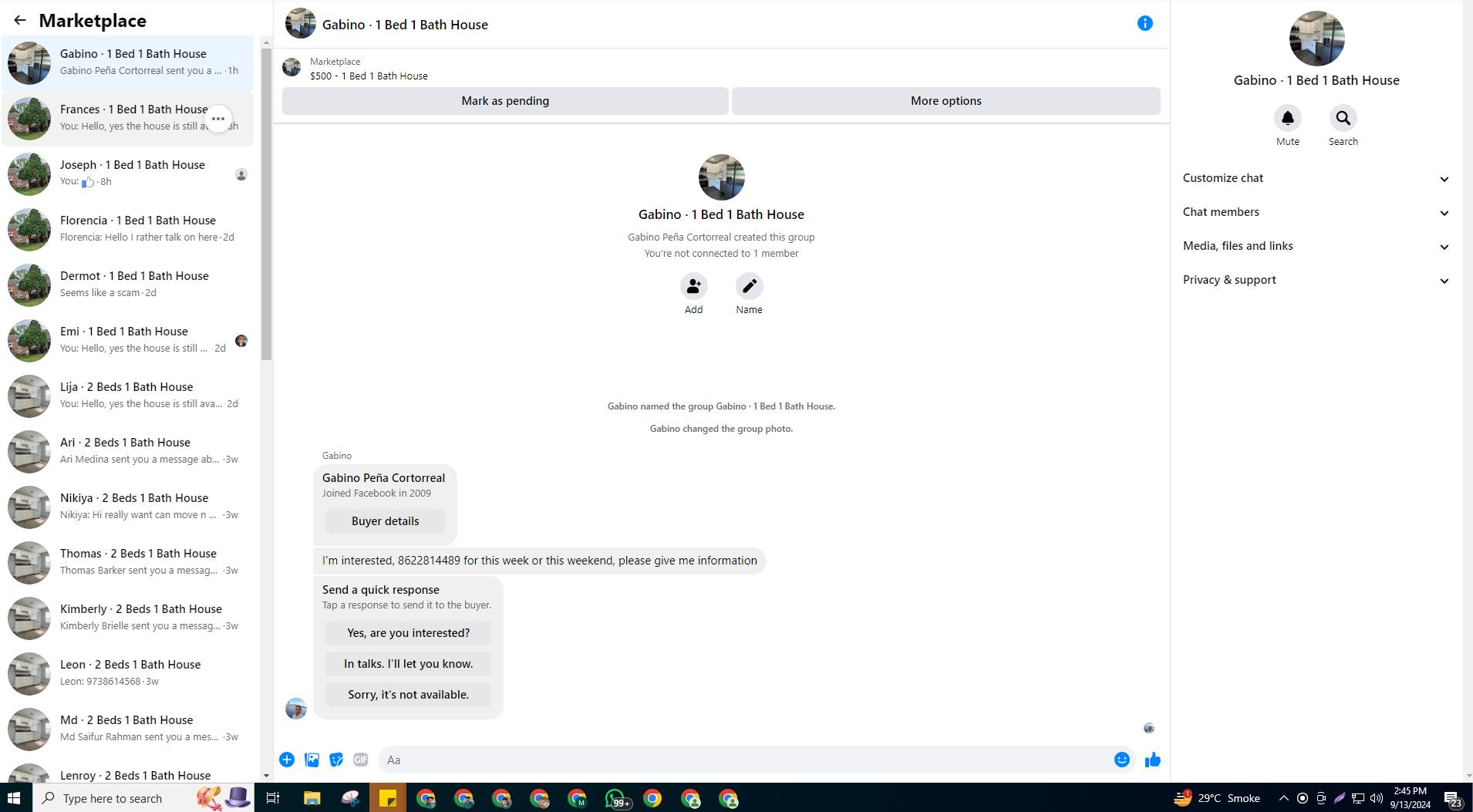Open options menu for Frances conversation

(x=218, y=119)
